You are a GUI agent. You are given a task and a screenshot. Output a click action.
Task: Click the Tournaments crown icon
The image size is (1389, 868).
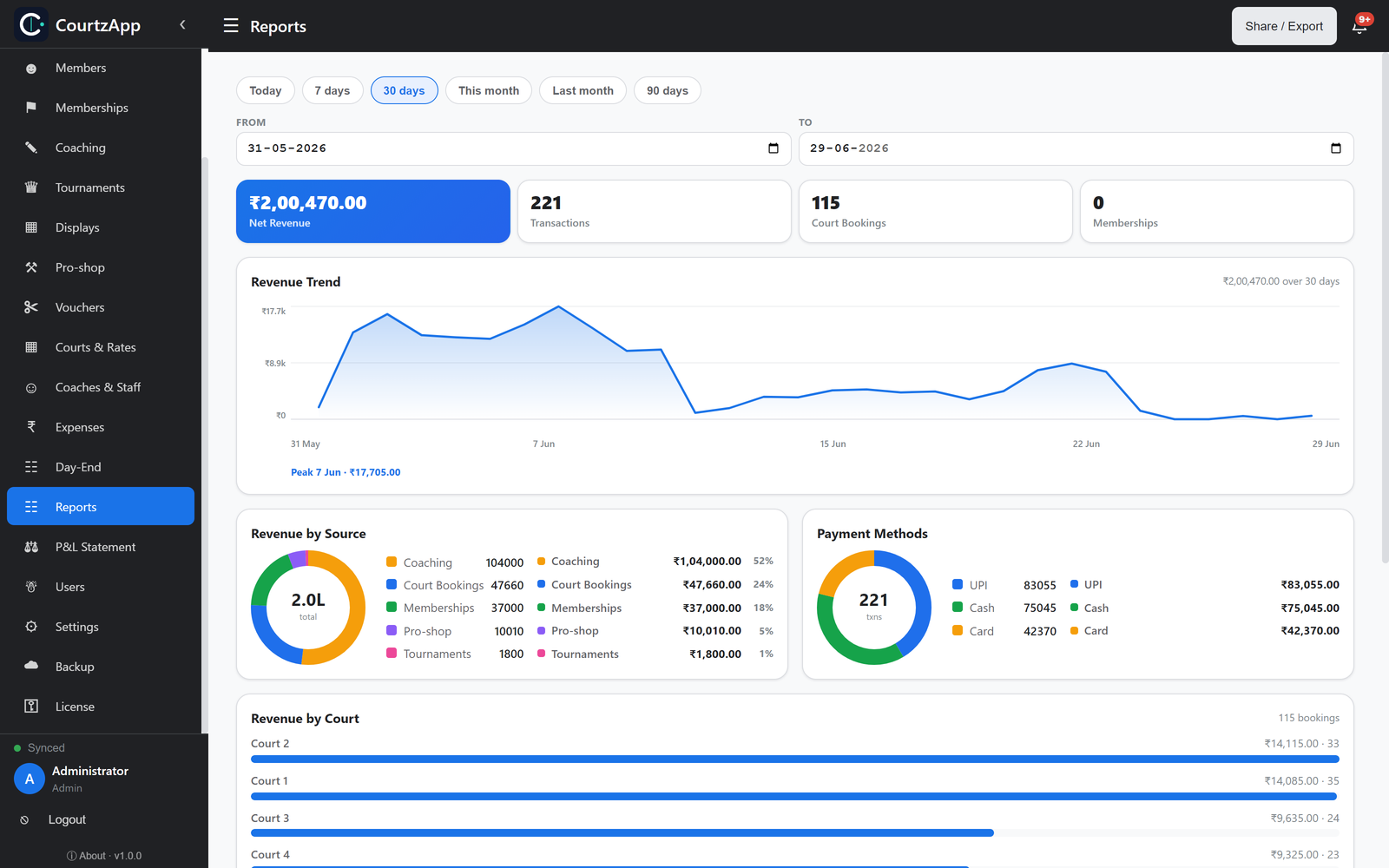tap(31, 187)
